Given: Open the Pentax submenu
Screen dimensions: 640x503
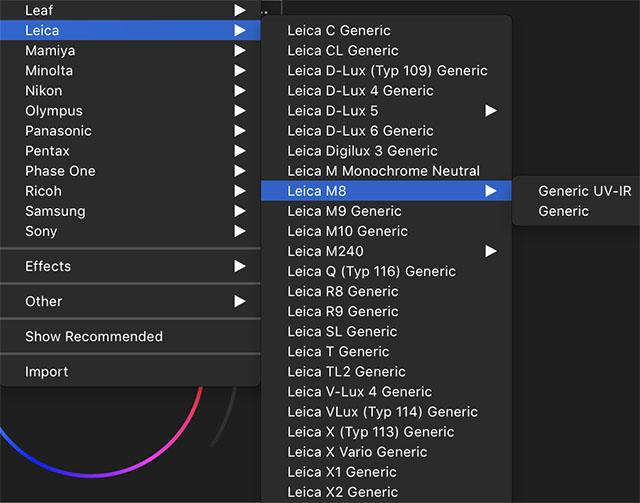Looking at the screenshot, I should pos(130,151).
